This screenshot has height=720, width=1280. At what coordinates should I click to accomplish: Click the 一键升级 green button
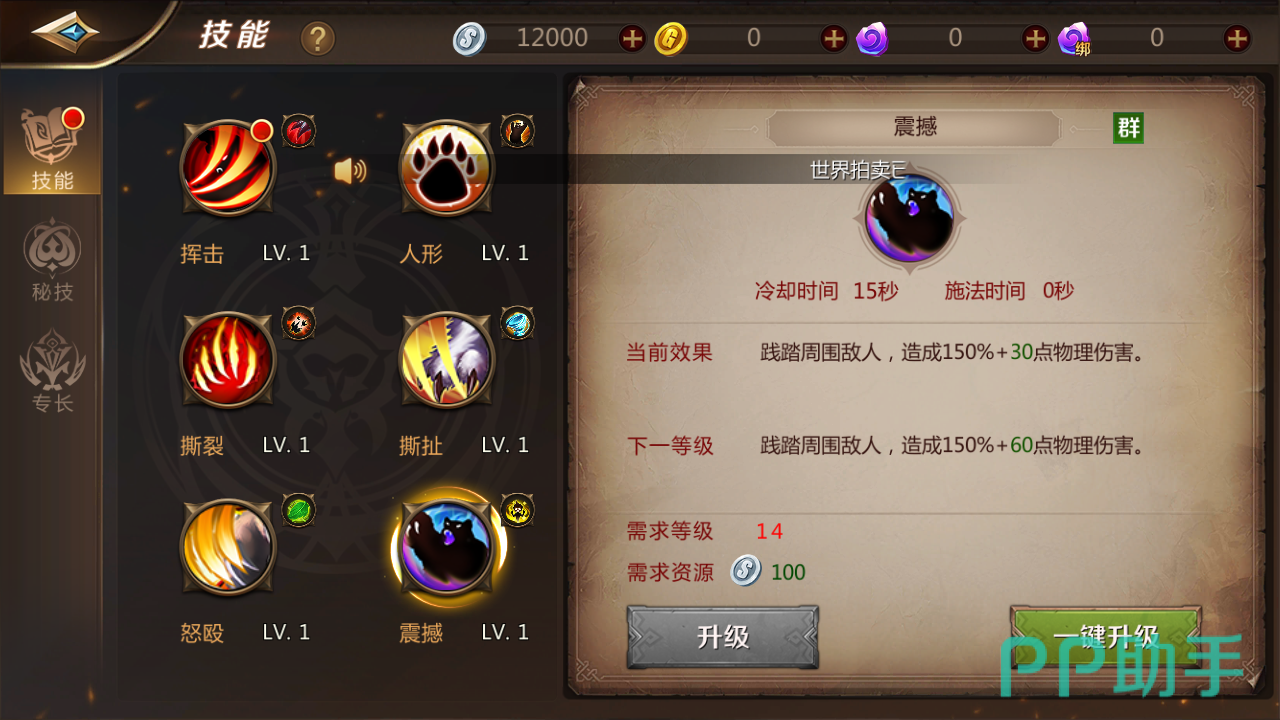(1105, 637)
